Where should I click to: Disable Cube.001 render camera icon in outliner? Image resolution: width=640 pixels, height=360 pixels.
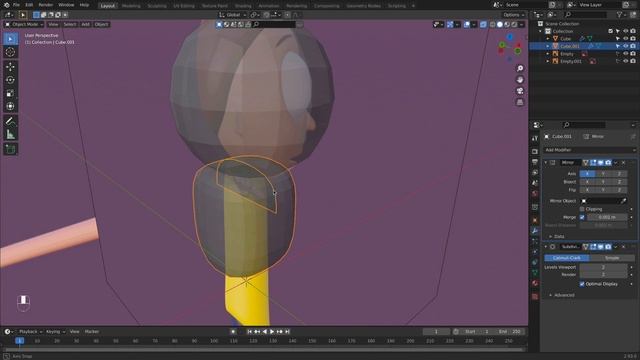point(633,46)
